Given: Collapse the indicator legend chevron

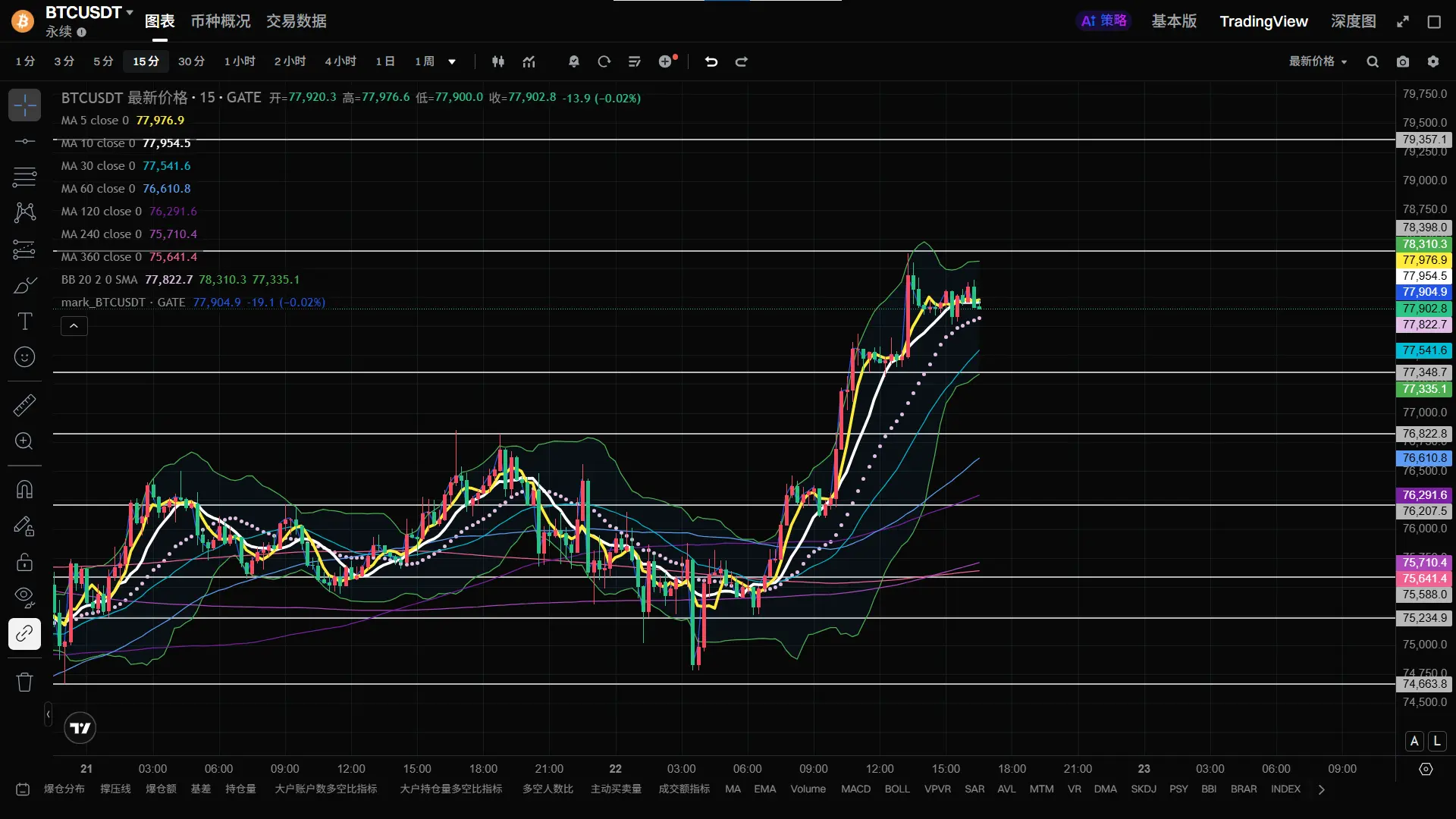Looking at the screenshot, I should 74,326.
